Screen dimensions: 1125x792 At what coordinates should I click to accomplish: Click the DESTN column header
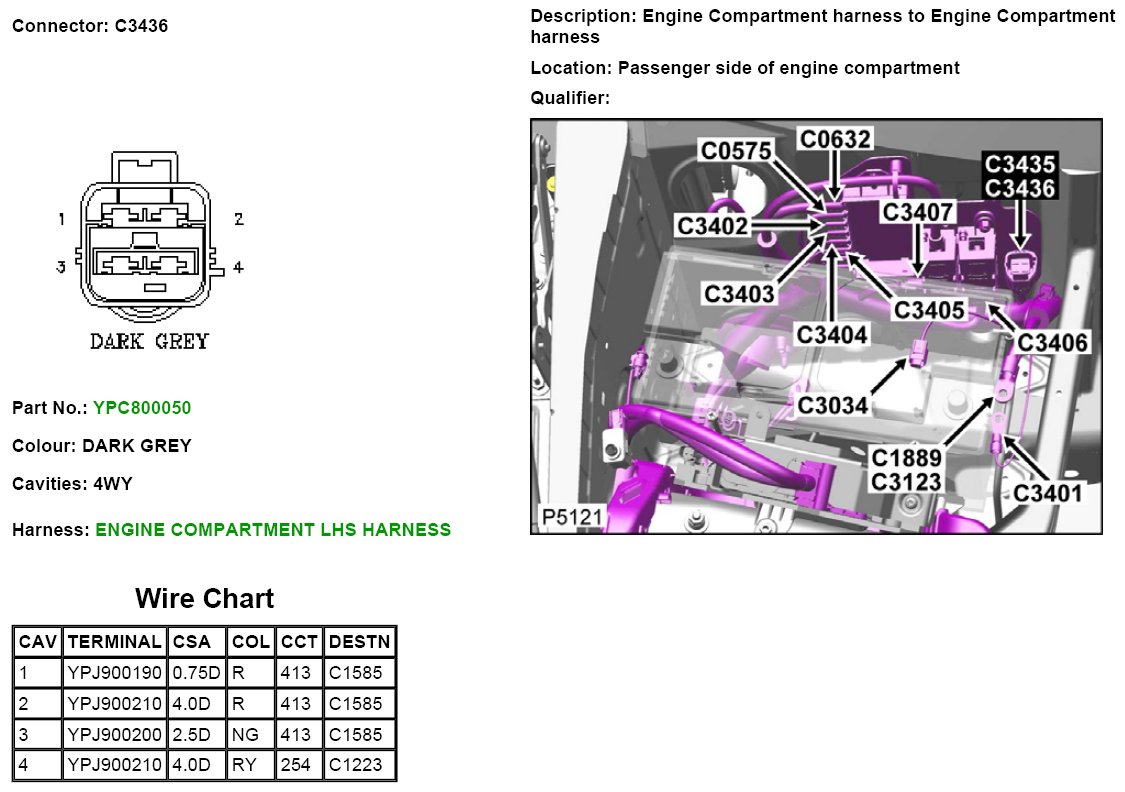click(x=360, y=641)
